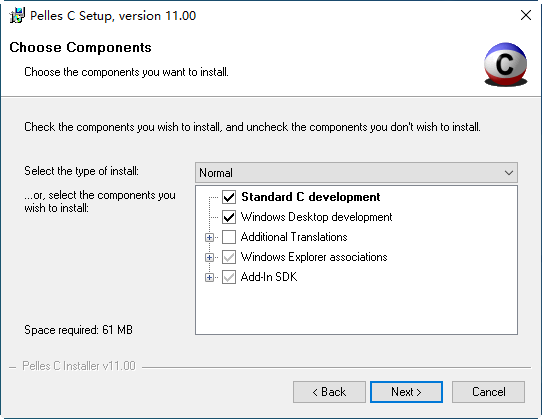The height and width of the screenshot is (419, 542).
Task: Select the Windows Desktop development label
Action: tap(316, 217)
